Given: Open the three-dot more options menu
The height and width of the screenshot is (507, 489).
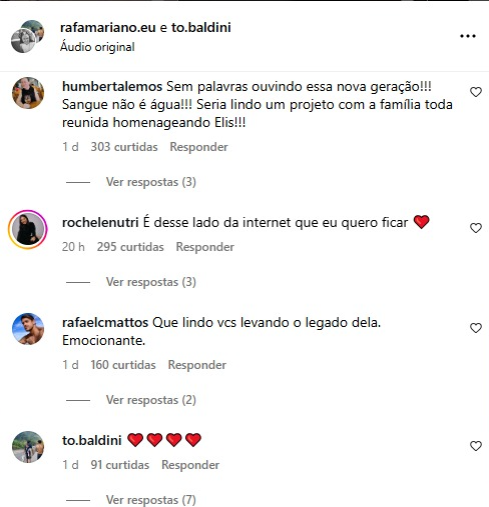Looking at the screenshot, I should tap(468, 36).
